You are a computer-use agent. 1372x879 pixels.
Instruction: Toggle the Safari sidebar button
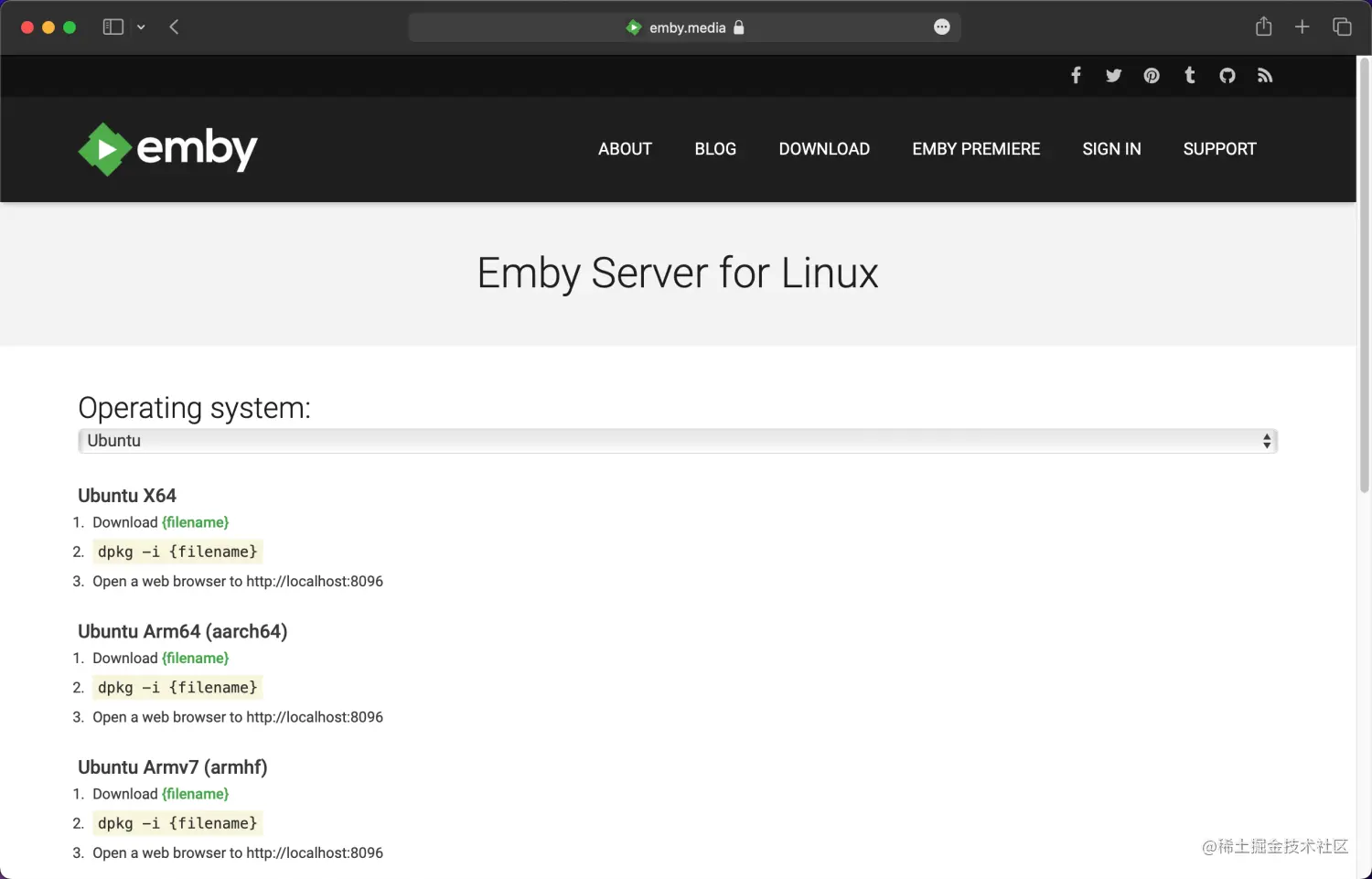[x=113, y=27]
